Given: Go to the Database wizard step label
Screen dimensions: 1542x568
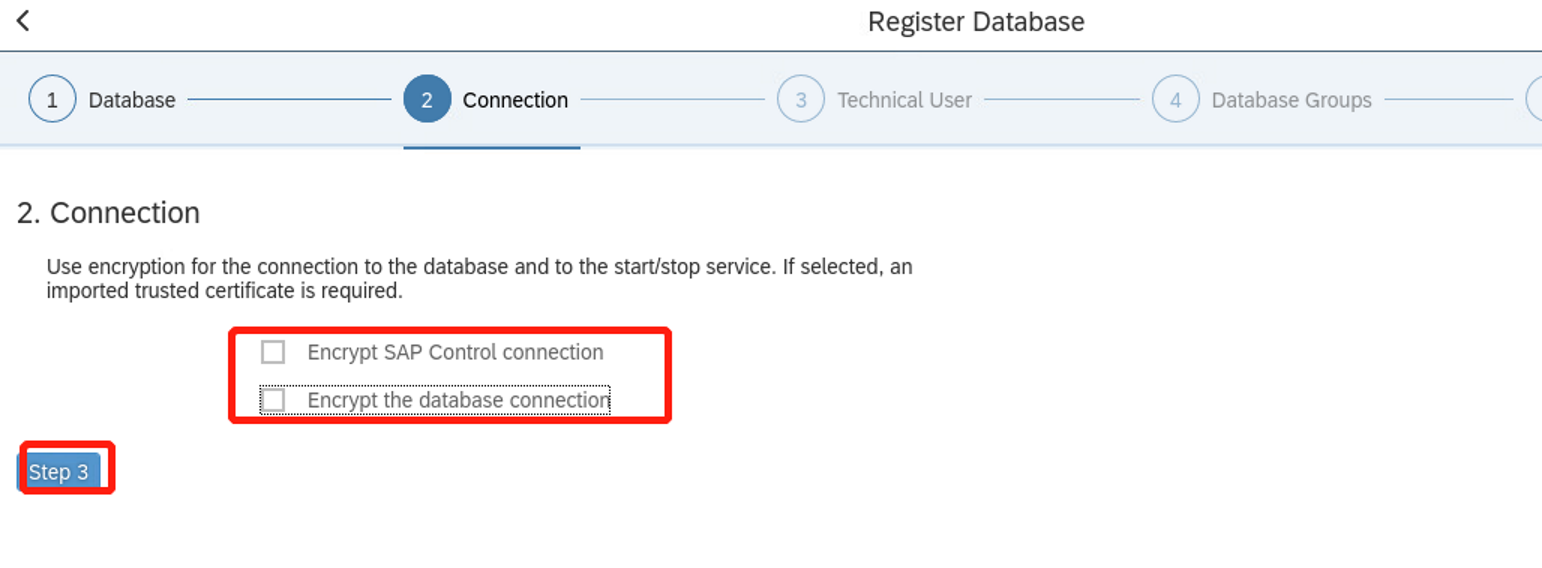Looking at the screenshot, I should click(132, 100).
